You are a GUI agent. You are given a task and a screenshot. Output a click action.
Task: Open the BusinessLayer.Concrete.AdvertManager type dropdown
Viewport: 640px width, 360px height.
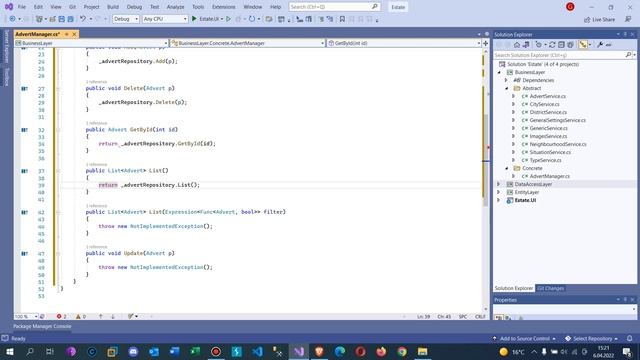pos(247,43)
